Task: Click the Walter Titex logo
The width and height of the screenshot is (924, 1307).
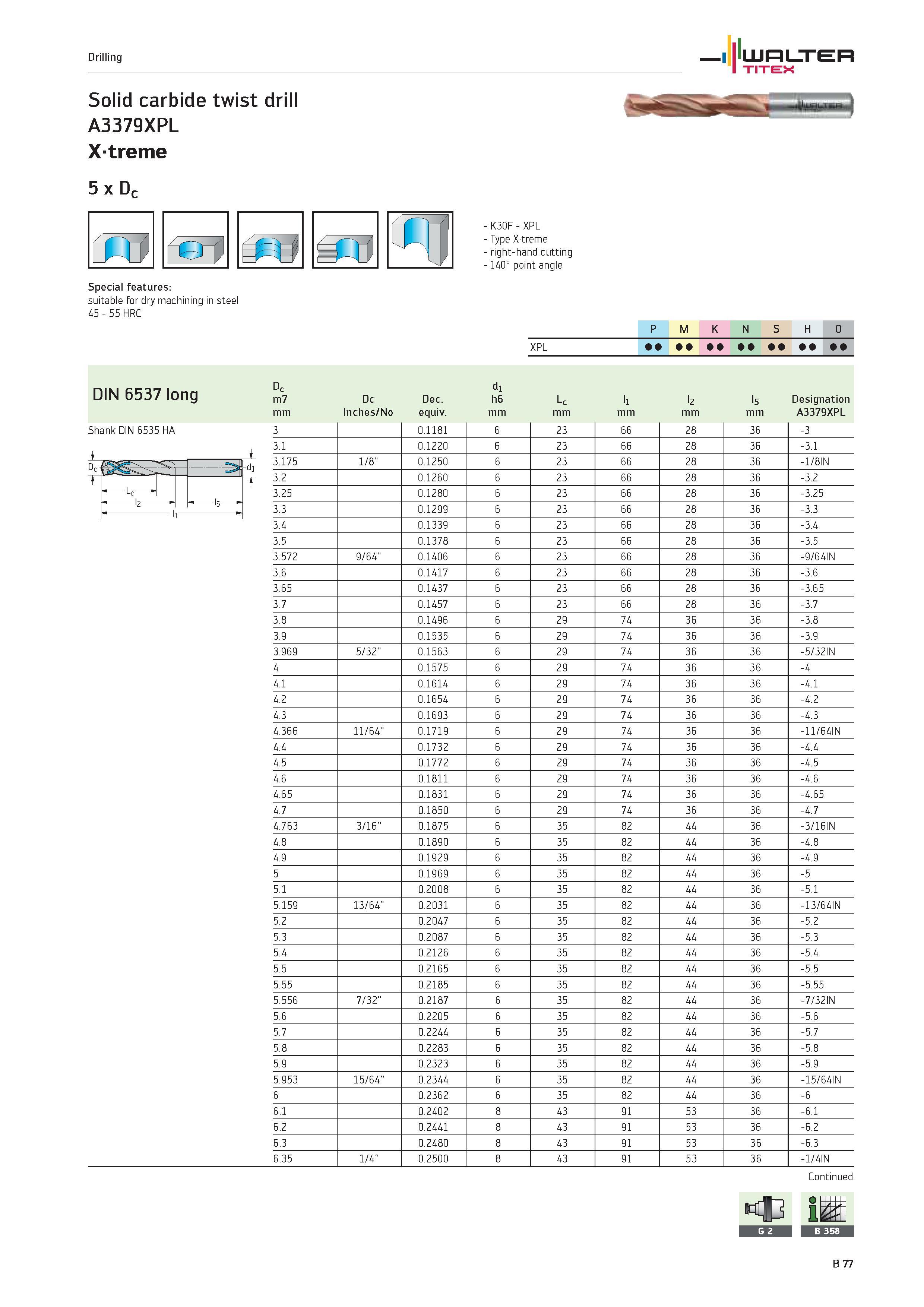Action: tap(776, 55)
